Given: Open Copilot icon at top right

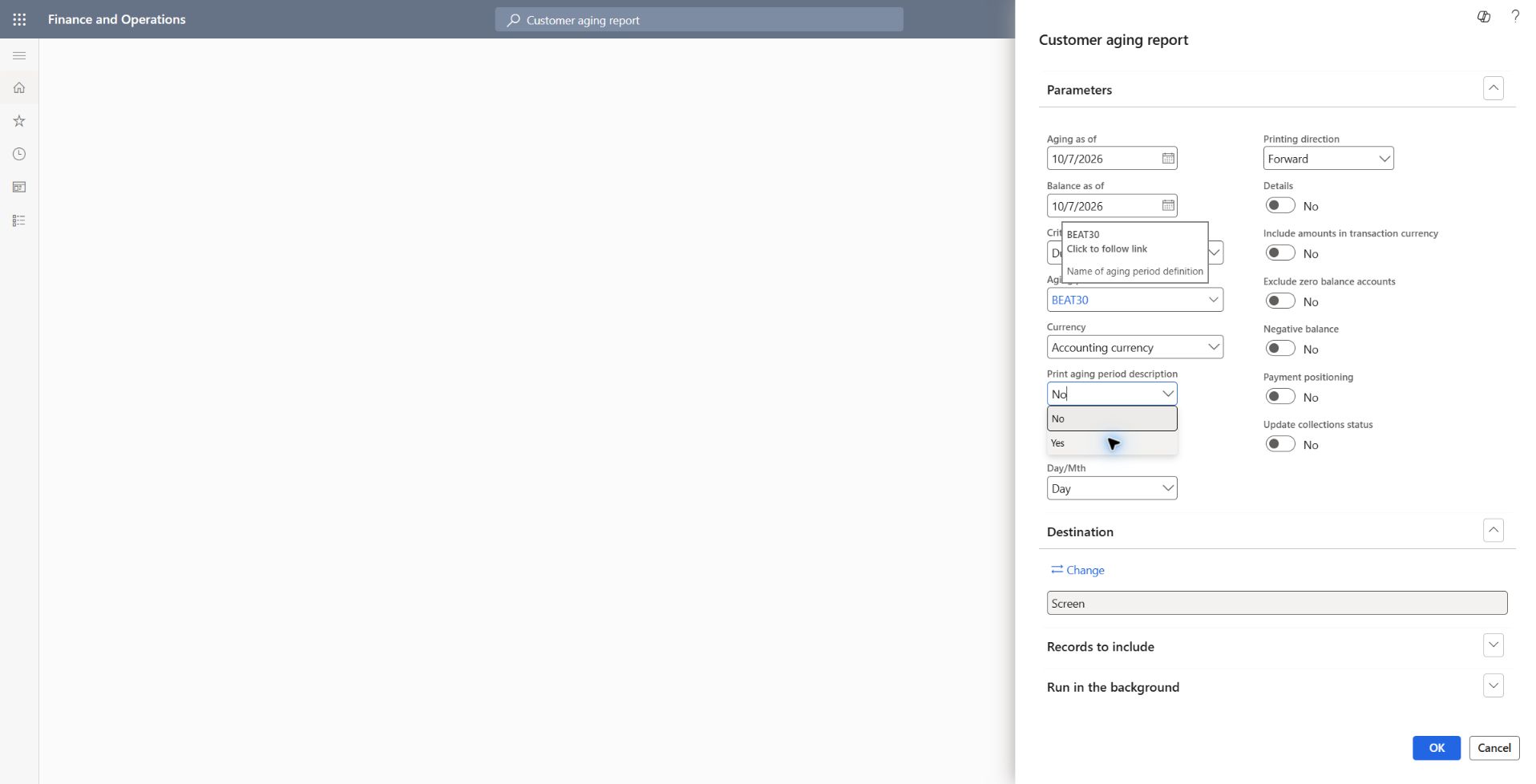Looking at the screenshot, I should (x=1484, y=17).
